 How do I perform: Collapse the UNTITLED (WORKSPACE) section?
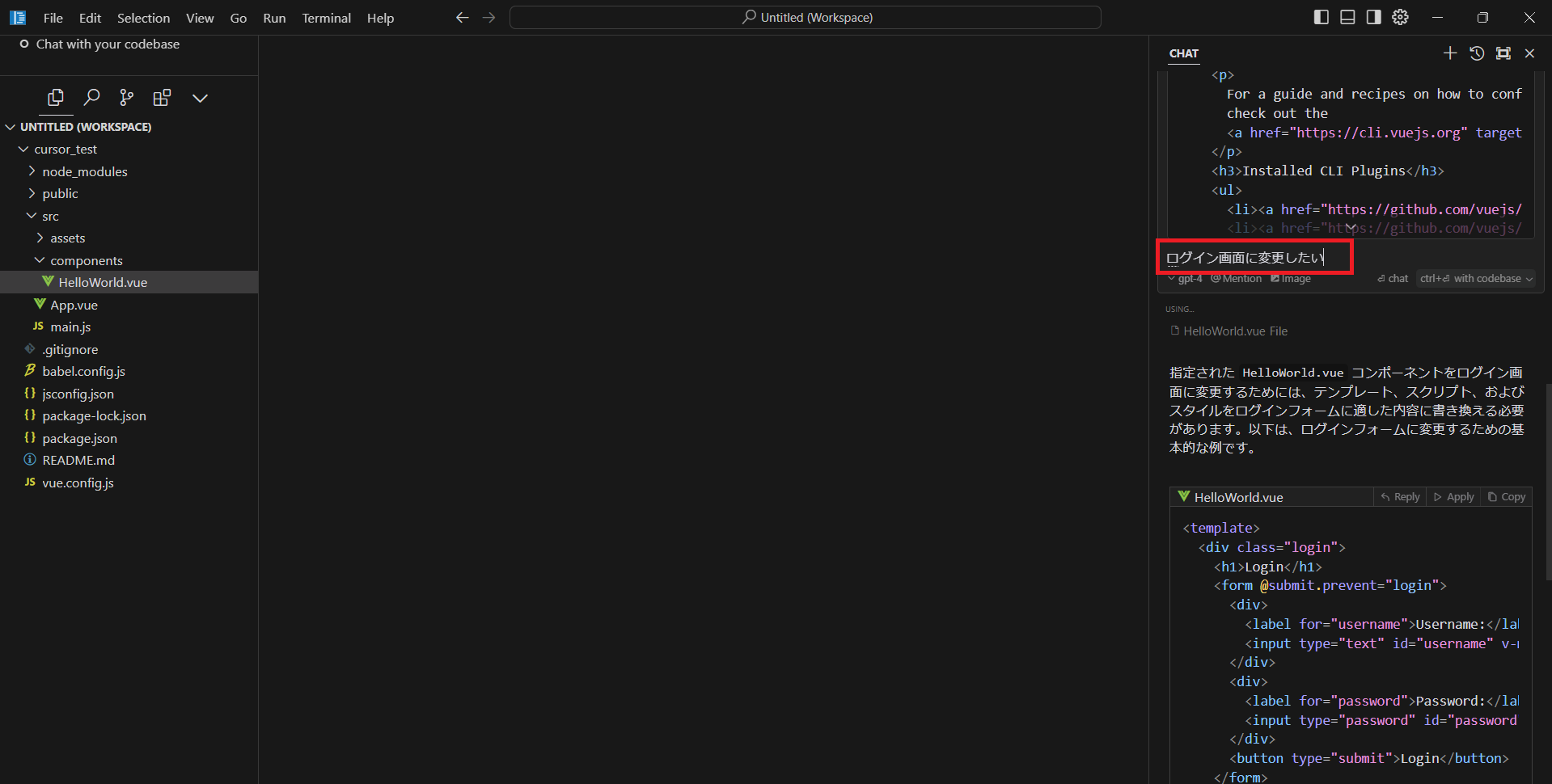point(129,127)
